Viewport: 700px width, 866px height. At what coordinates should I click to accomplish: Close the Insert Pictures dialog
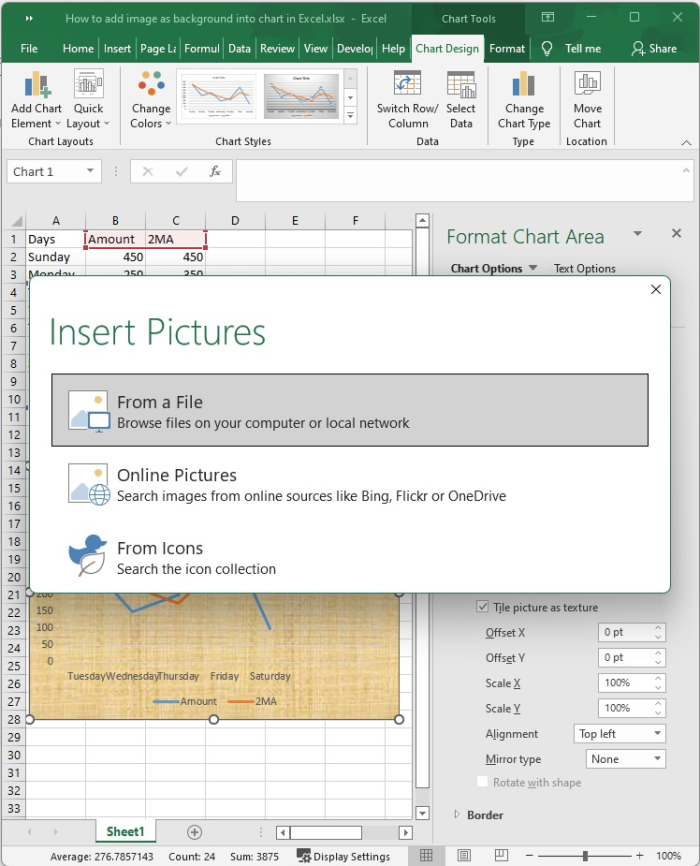[x=656, y=289]
